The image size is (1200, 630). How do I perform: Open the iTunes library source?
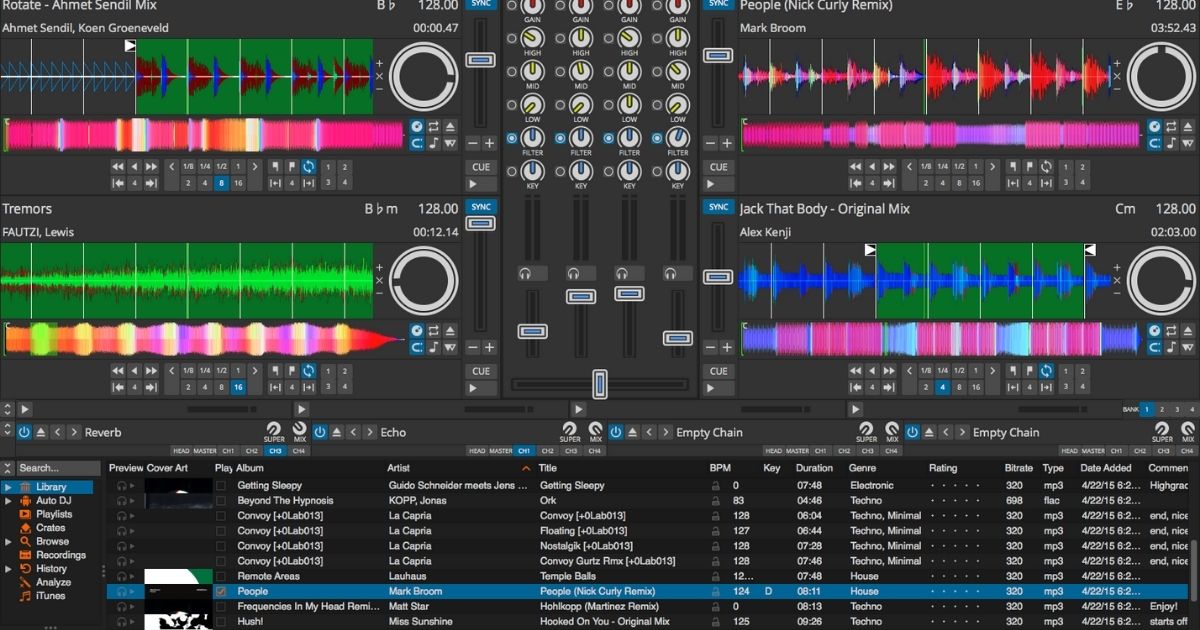pyautogui.click(x=52, y=596)
